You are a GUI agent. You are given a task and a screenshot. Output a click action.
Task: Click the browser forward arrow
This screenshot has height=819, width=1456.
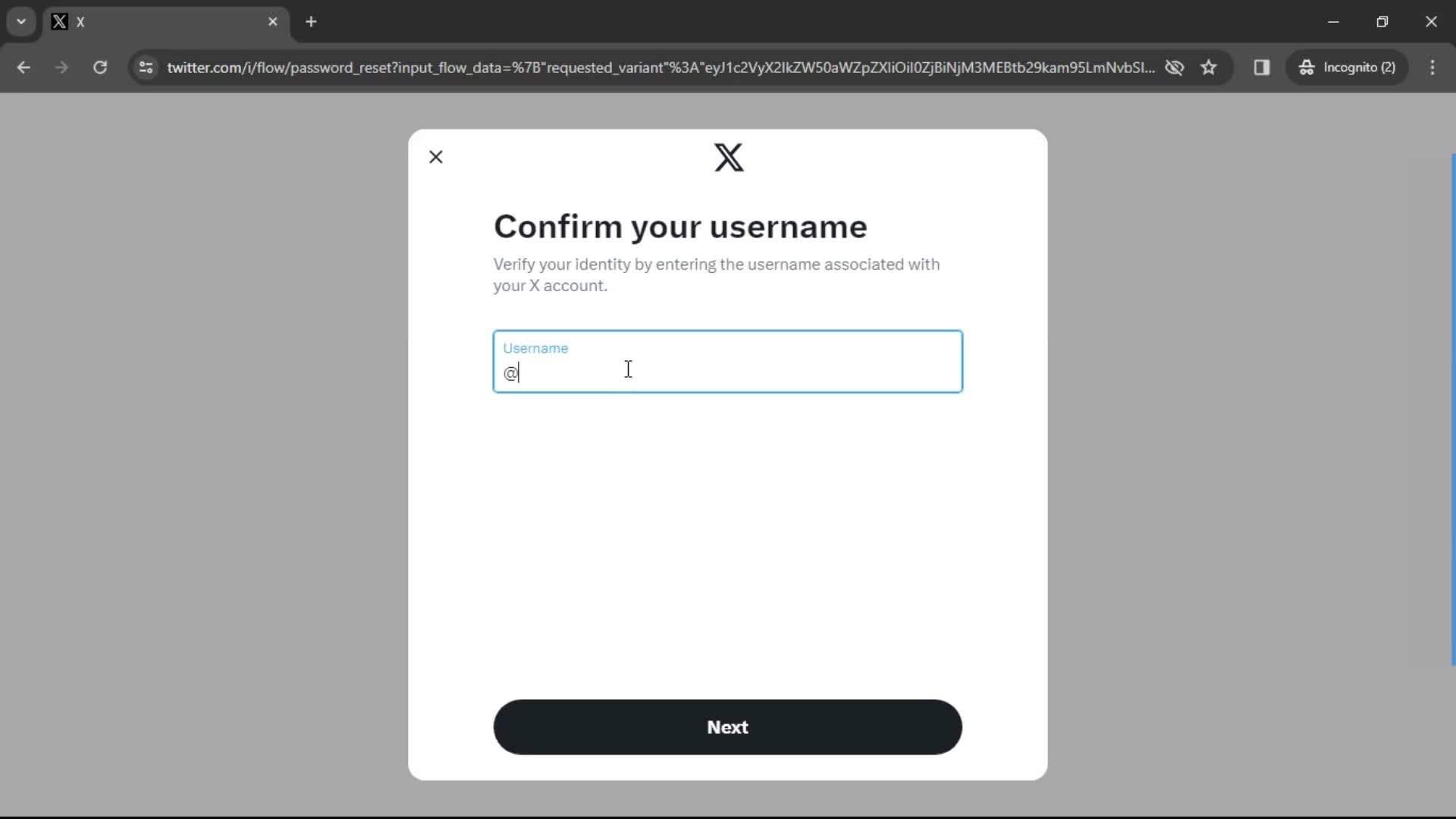tap(61, 67)
